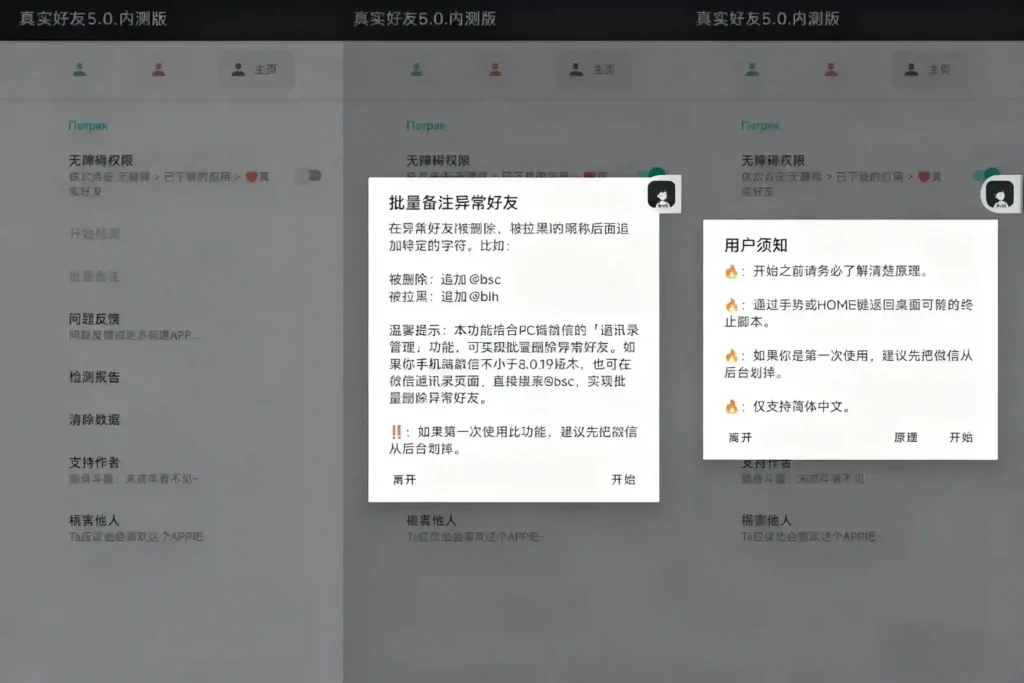Open the 原理 explanation
The height and width of the screenshot is (683, 1024).
tap(906, 437)
